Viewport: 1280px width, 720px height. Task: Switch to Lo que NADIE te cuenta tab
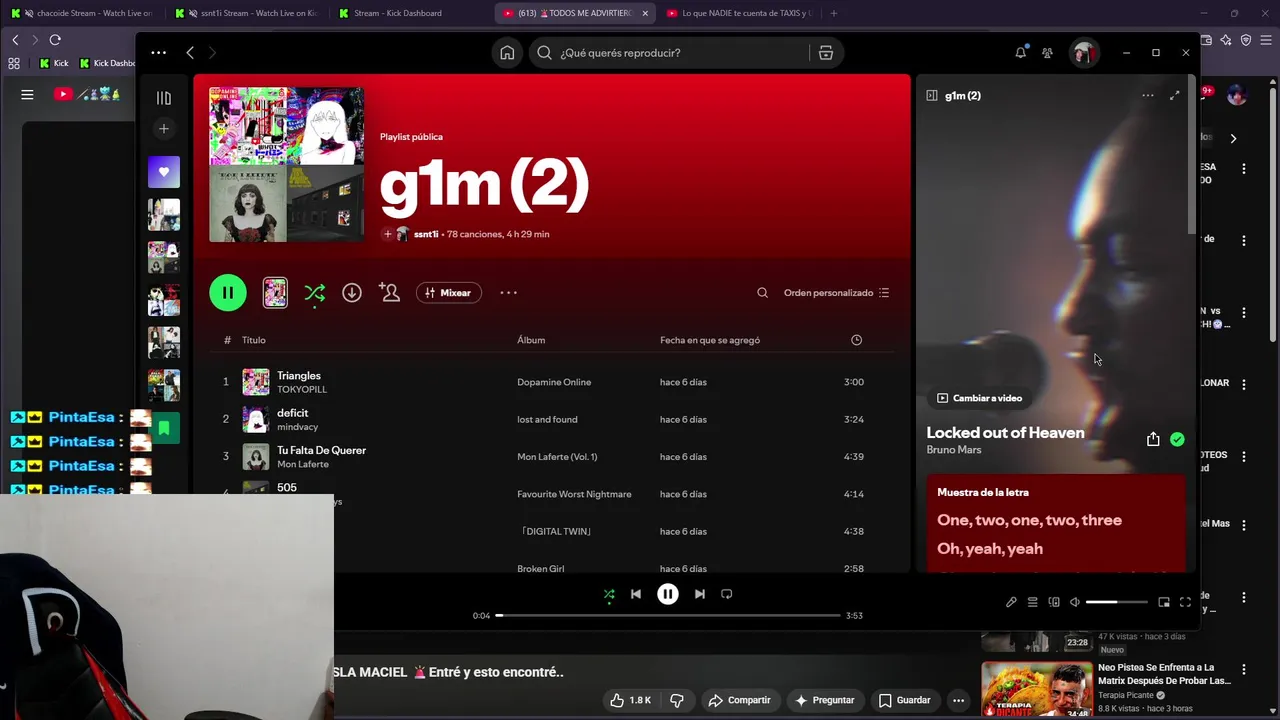coord(738,13)
